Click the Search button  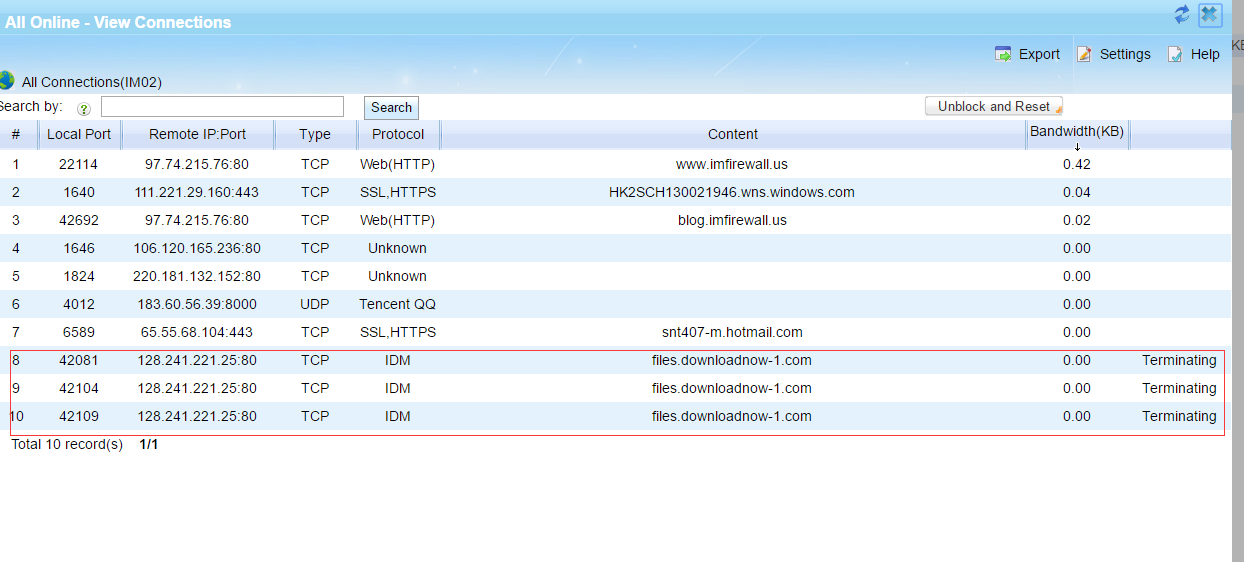(391, 108)
